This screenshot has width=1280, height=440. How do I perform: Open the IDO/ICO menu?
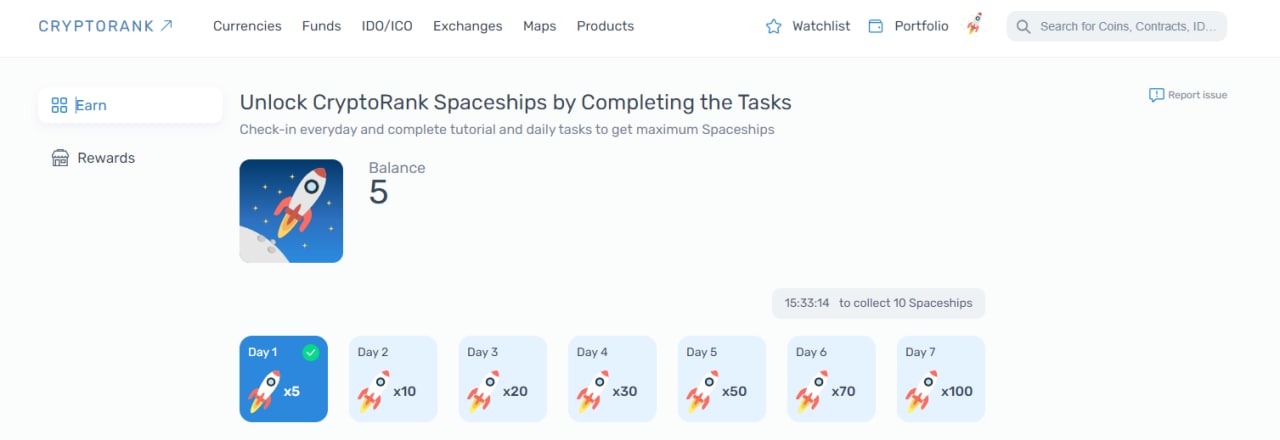387,26
